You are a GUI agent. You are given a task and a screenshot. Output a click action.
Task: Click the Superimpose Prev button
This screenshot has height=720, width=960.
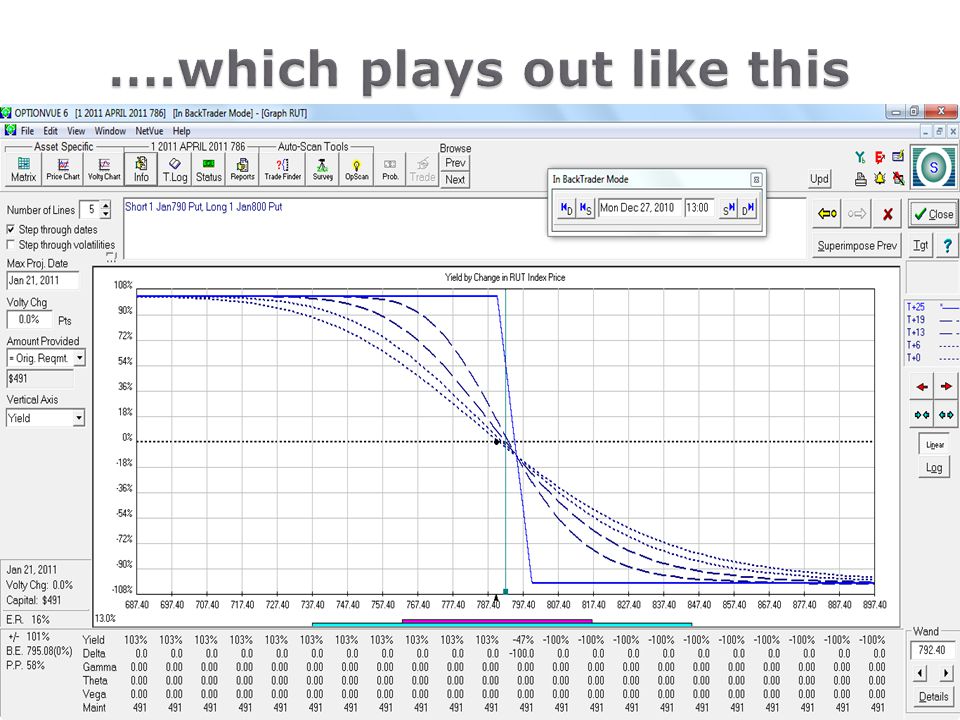pyautogui.click(x=857, y=246)
